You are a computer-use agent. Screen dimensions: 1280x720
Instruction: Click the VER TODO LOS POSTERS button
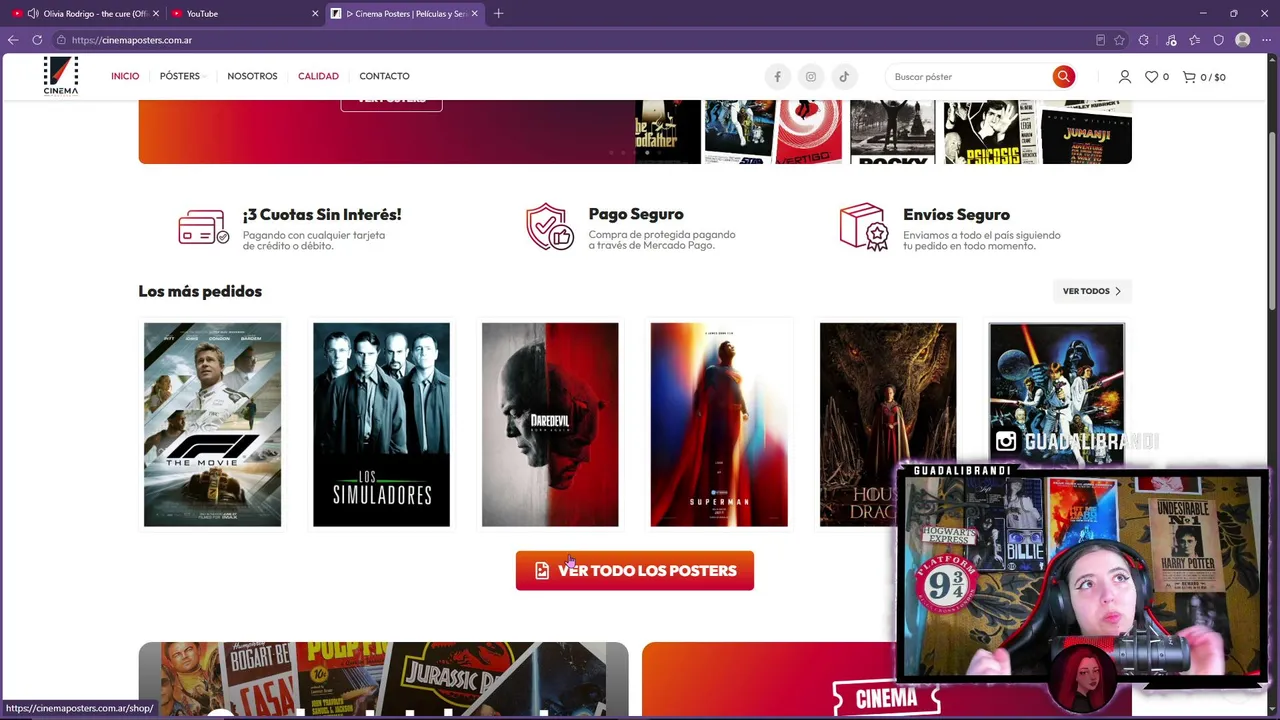635,571
